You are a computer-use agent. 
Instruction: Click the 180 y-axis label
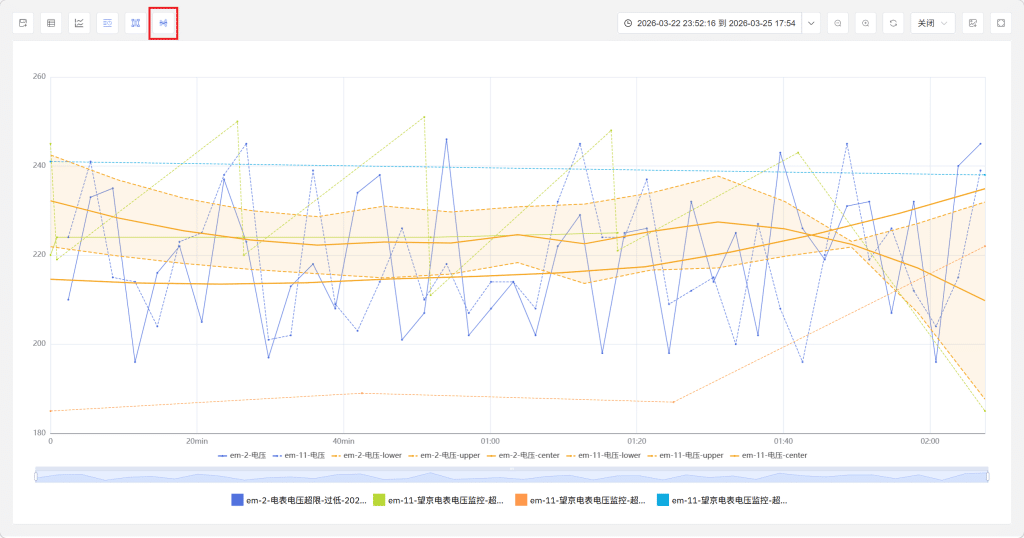(x=39, y=432)
